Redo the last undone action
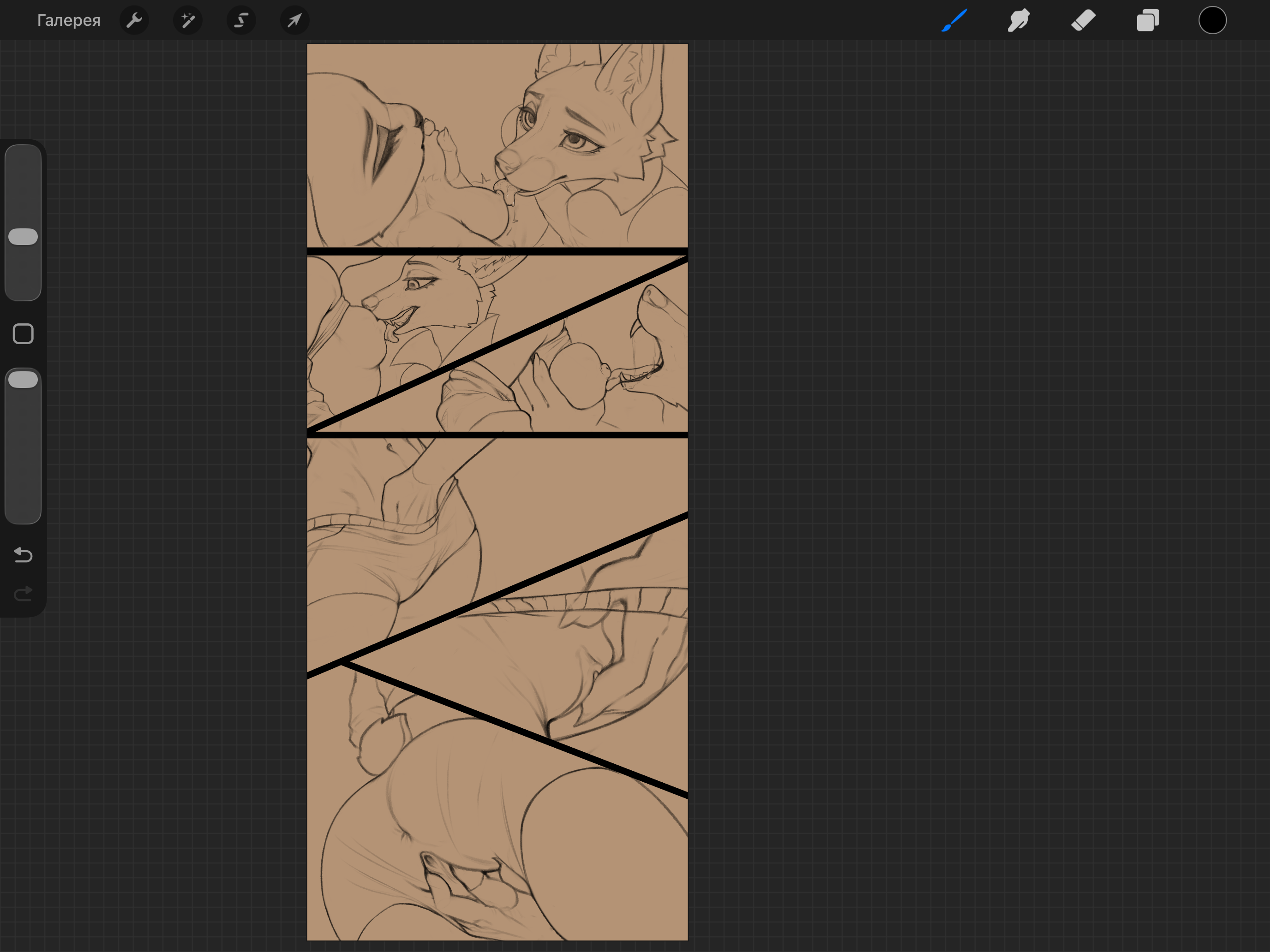 point(23,593)
